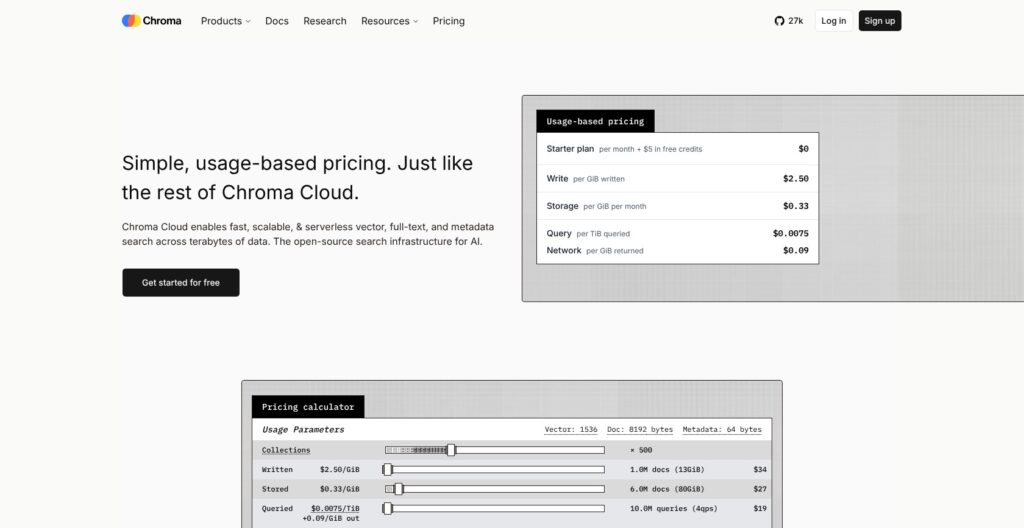
Task: Click the Starter plan row
Action: (677, 149)
